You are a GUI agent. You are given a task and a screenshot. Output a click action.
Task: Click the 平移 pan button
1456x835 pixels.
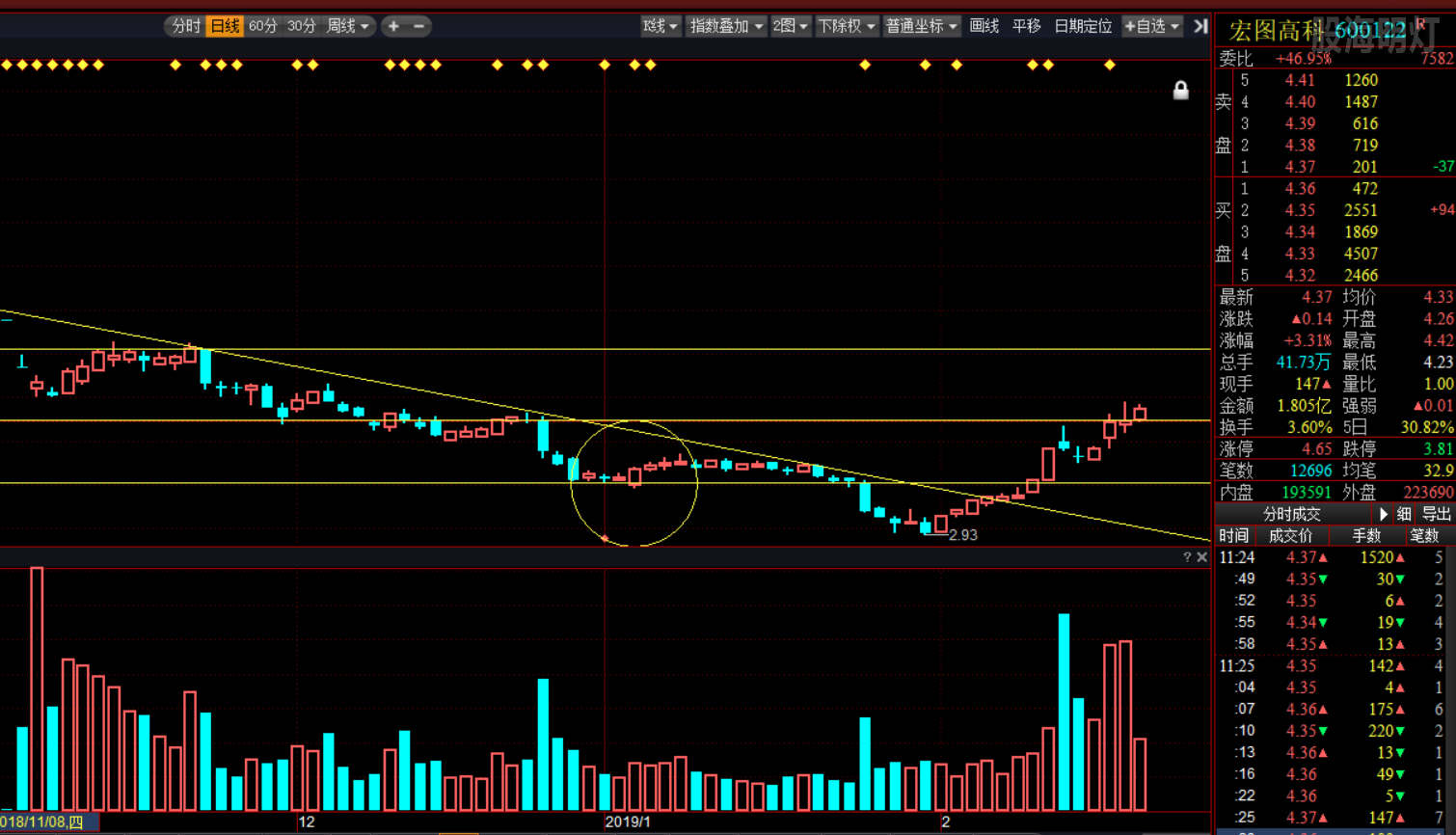pos(1027,26)
